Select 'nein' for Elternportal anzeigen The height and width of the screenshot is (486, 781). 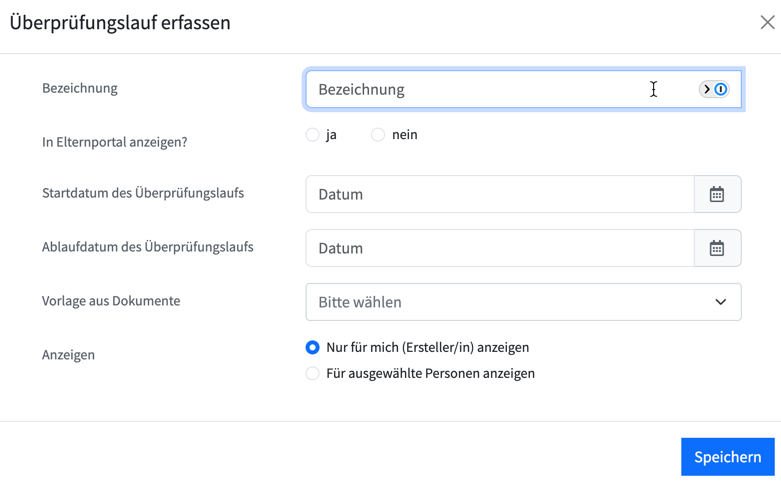tap(378, 135)
